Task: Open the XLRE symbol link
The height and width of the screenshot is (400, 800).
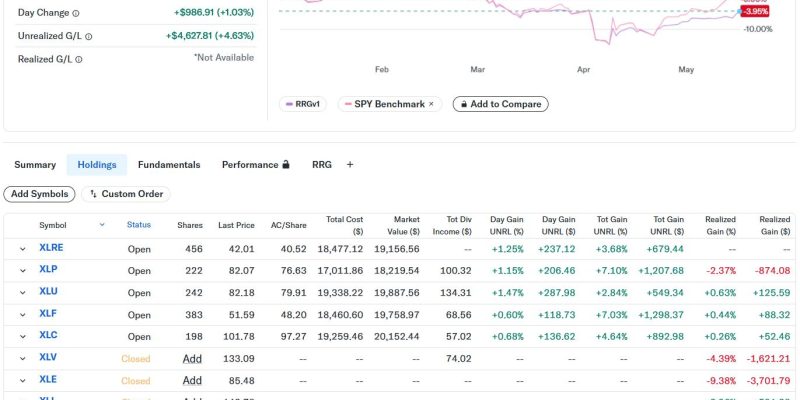Action: (x=51, y=248)
